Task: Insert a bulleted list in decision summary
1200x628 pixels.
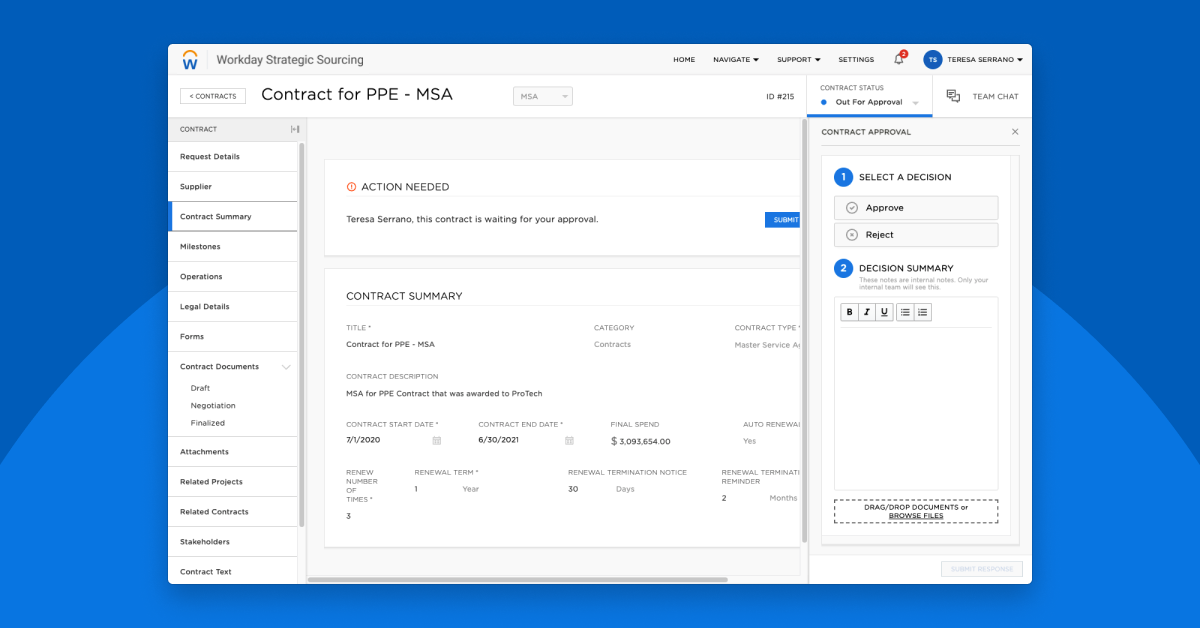Action: click(x=905, y=311)
